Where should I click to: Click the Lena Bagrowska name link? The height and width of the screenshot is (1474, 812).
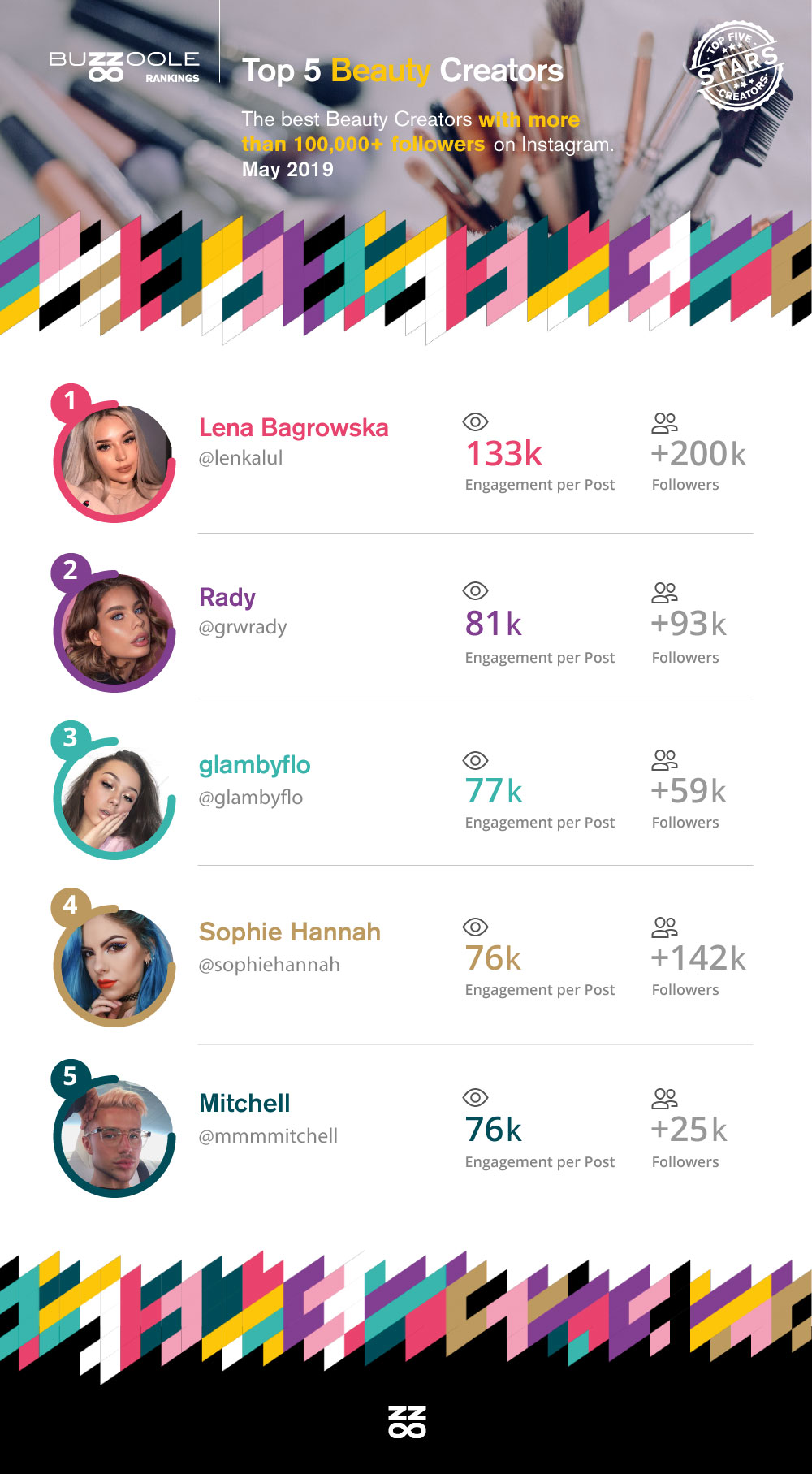tap(293, 428)
